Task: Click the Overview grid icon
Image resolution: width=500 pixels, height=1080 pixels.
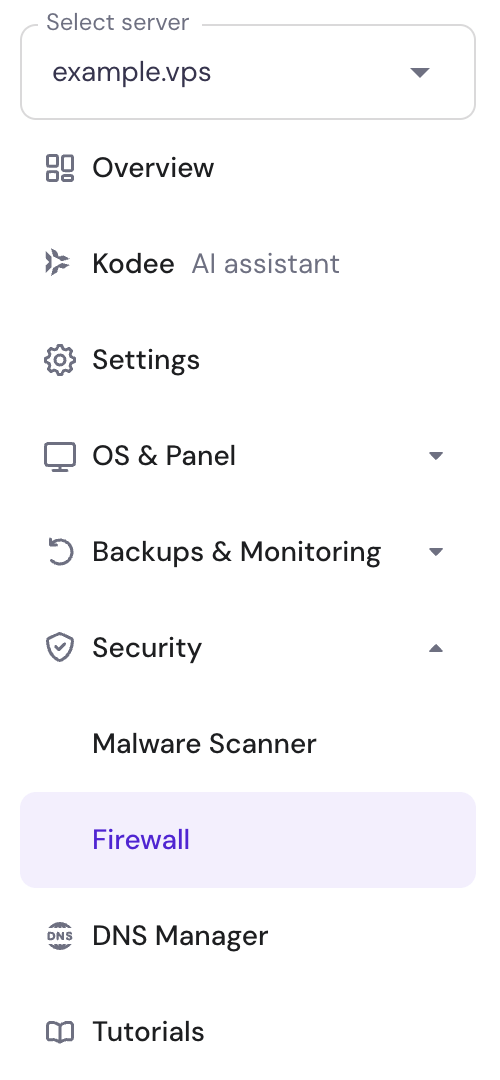Action: pos(60,168)
